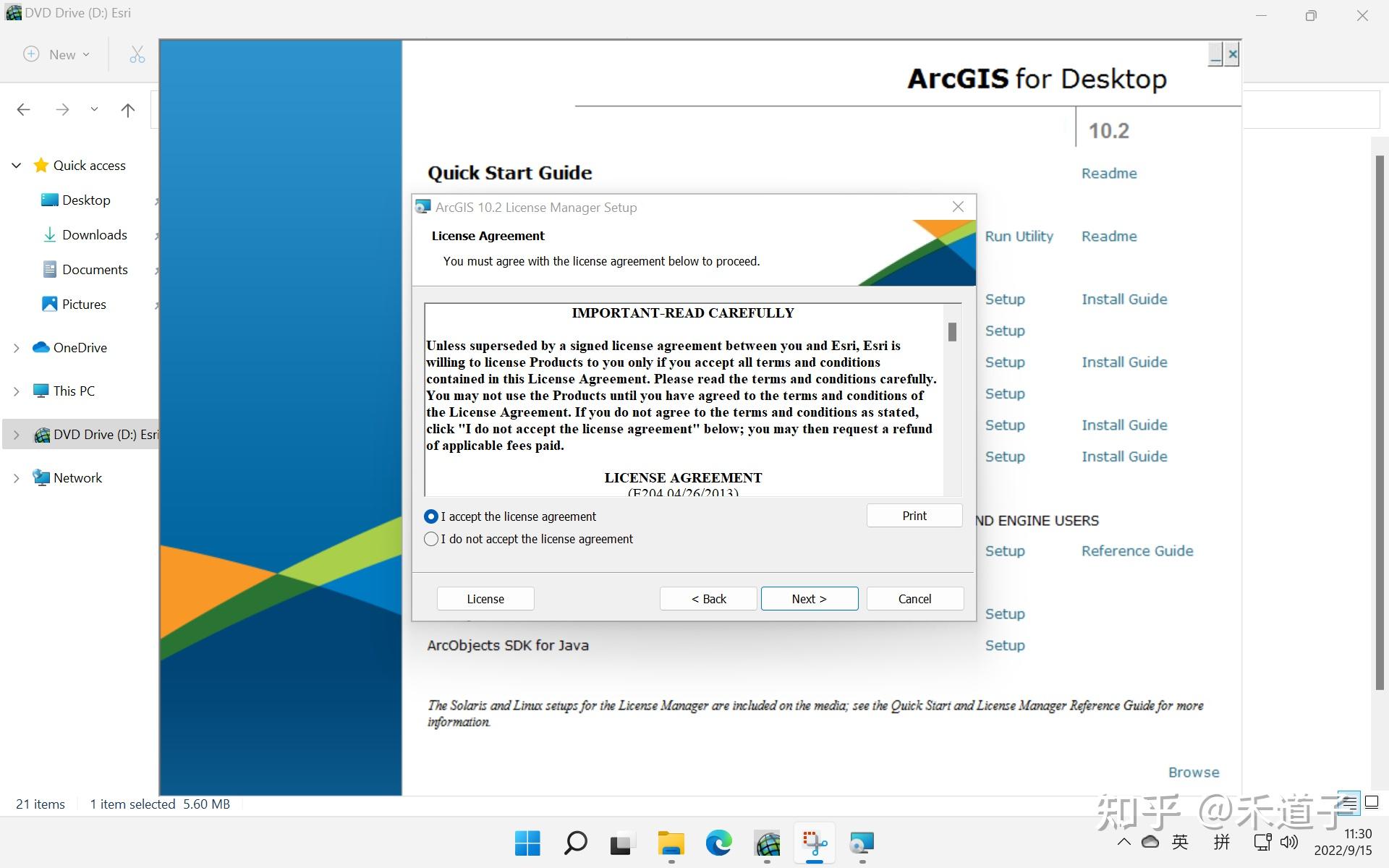Open Documents in Quick access
Image resolution: width=1389 pixels, height=868 pixels.
tap(95, 270)
